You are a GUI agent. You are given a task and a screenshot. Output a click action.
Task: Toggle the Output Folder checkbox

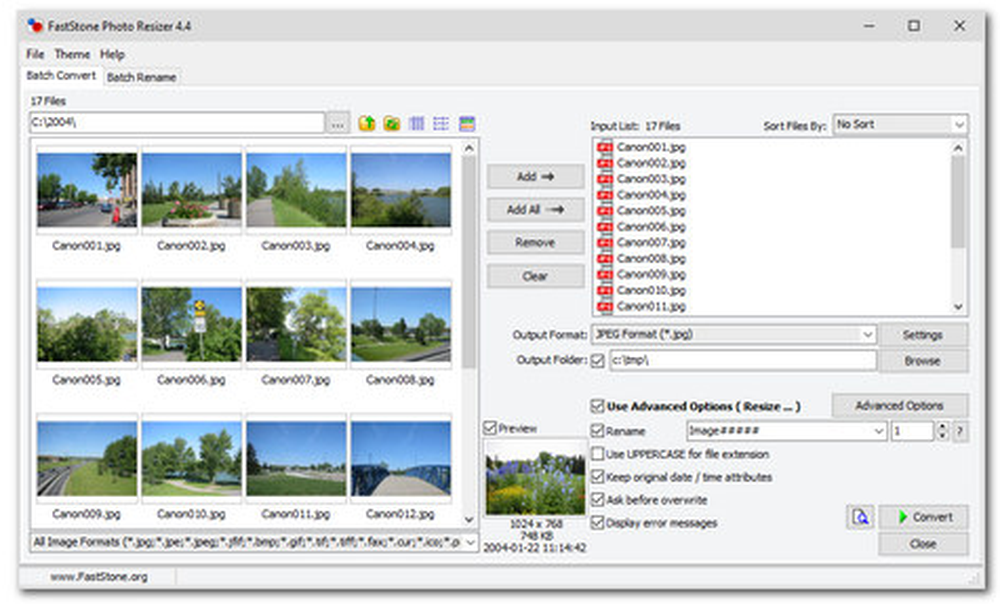(598, 361)
